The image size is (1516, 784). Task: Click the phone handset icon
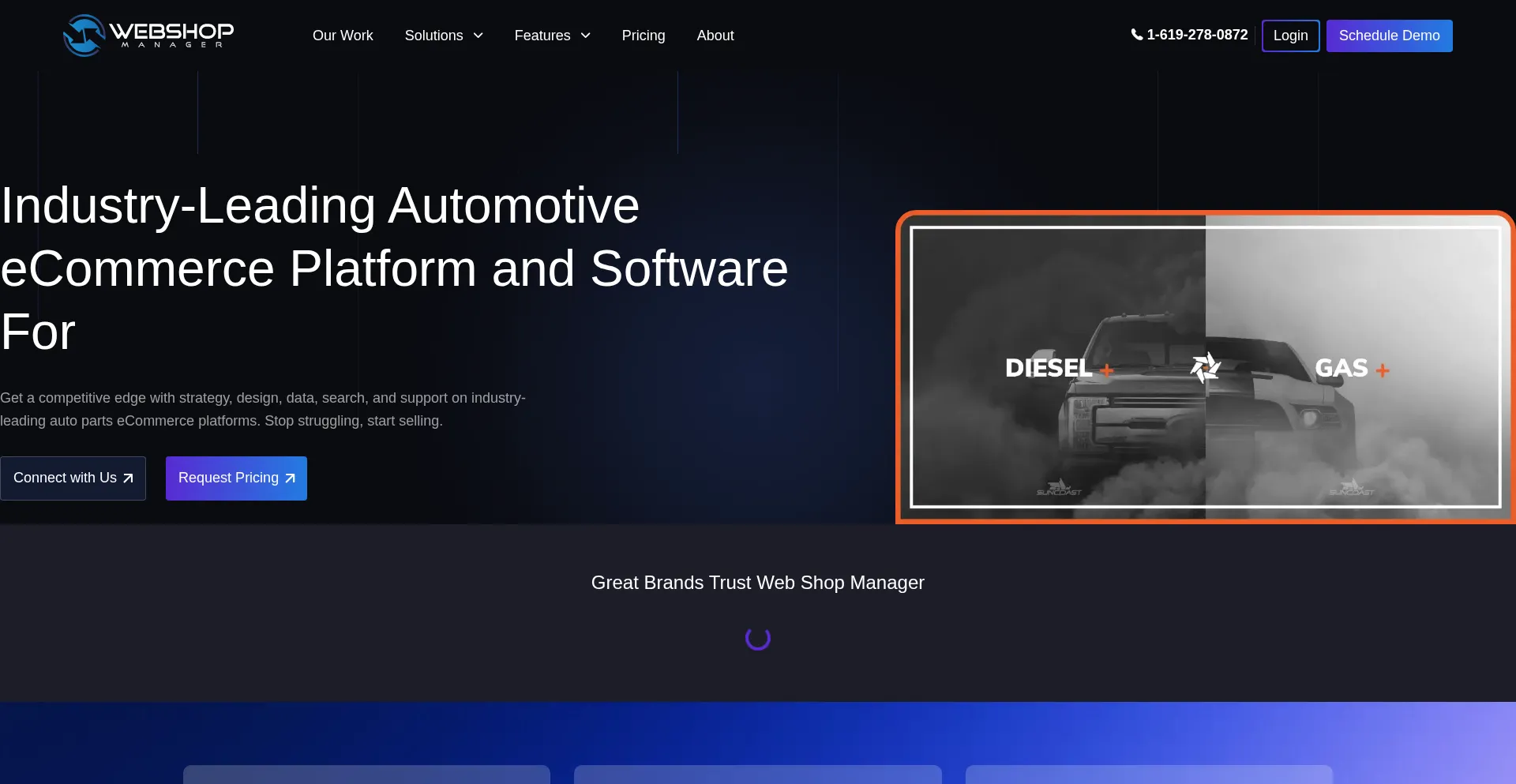pos(1136,35)
